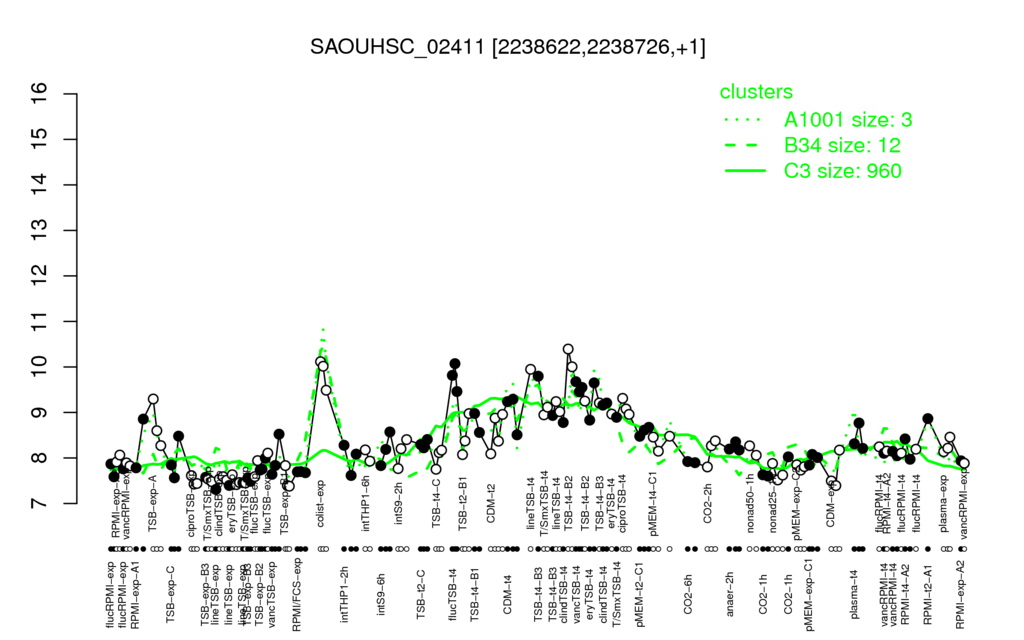The height and width of the screenshot is (640, 1024).
Task: Click the 'TSB-t4-C' axis label
Action: [436, 504]
